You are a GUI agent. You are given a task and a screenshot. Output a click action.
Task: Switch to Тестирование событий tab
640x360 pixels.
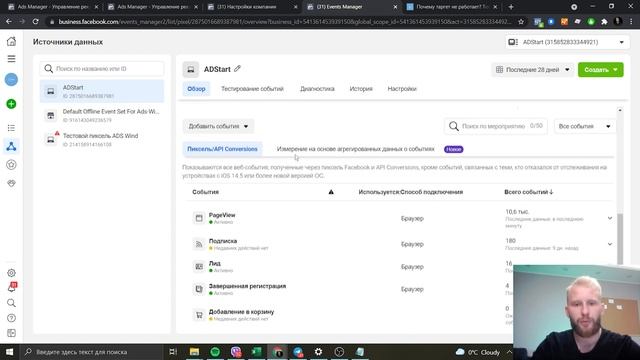[252, 89]
